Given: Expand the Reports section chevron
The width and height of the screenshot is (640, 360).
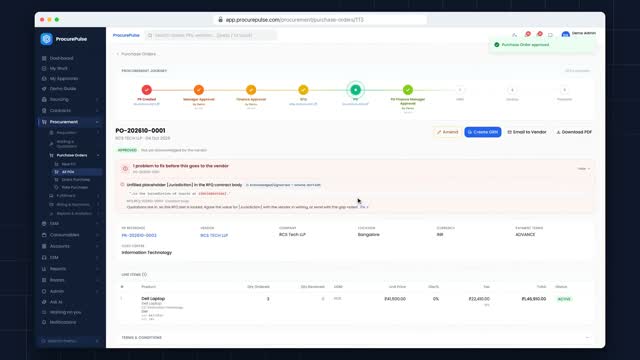Looking at the screenshot, I should 97,269.
